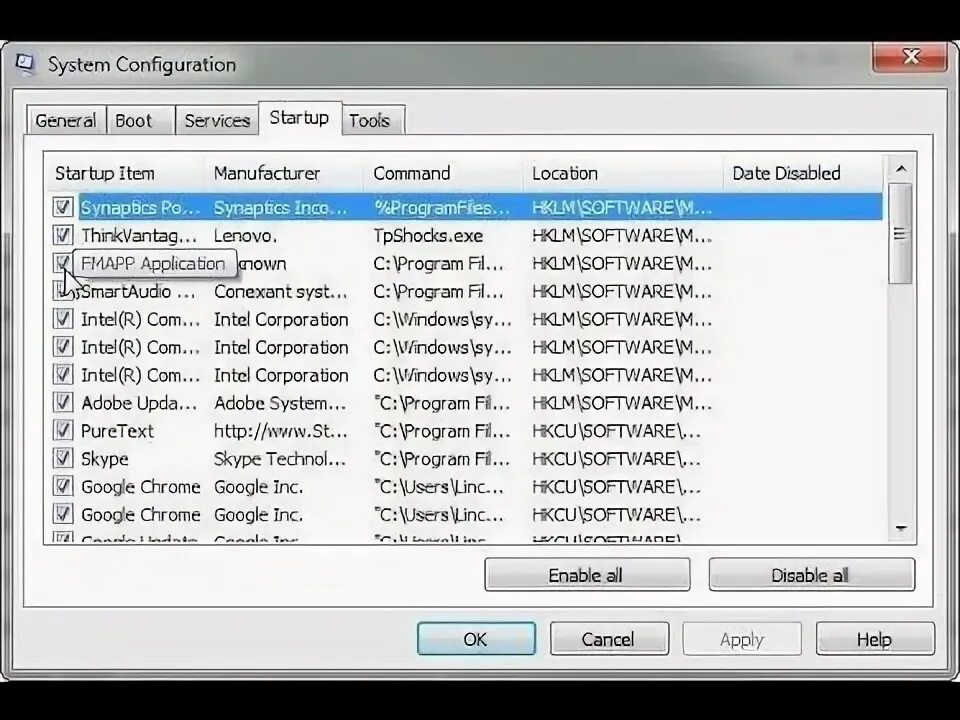Toggle the SmartAudio startup checkbox
The image size is (960, 720).
pos(62,291)
